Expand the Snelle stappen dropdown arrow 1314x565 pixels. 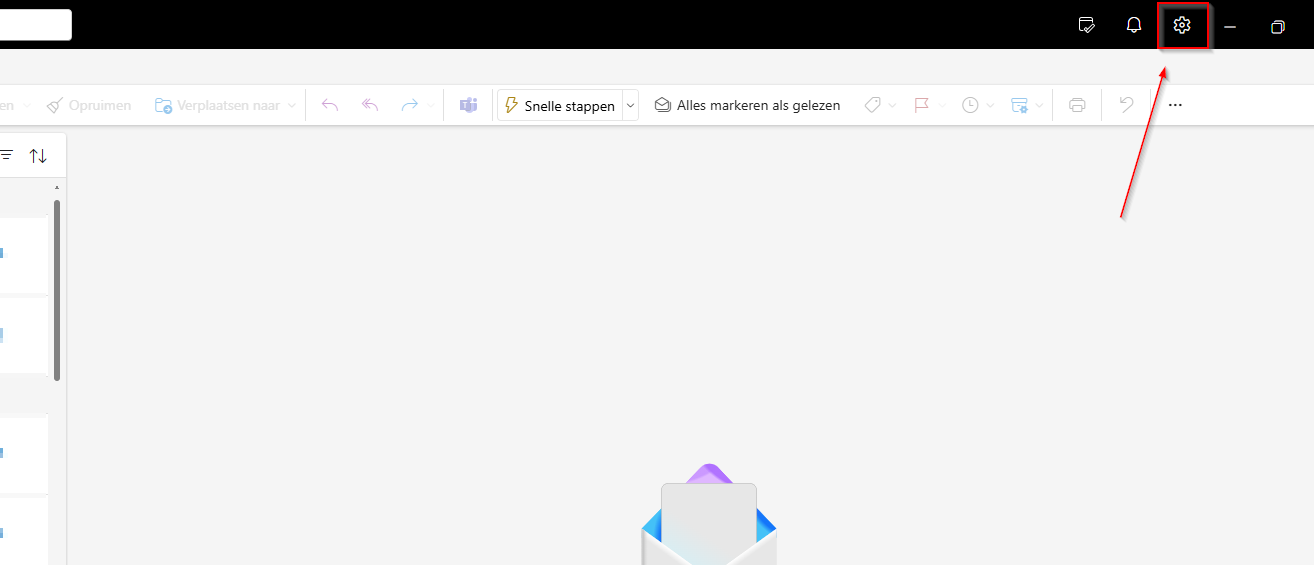tap(630, 105)
